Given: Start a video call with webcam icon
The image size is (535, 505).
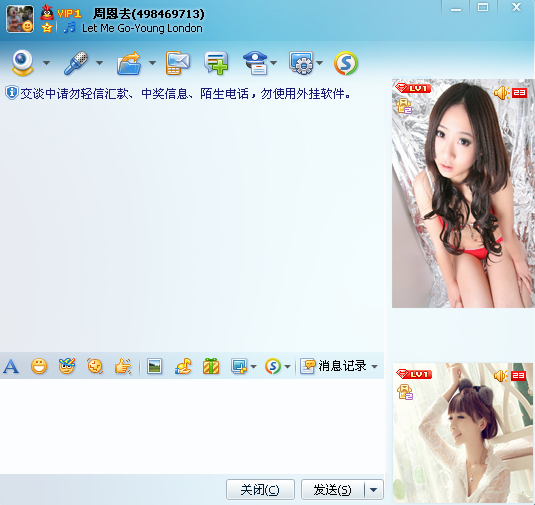Looking at the screenshot, I should pos(23,63).
